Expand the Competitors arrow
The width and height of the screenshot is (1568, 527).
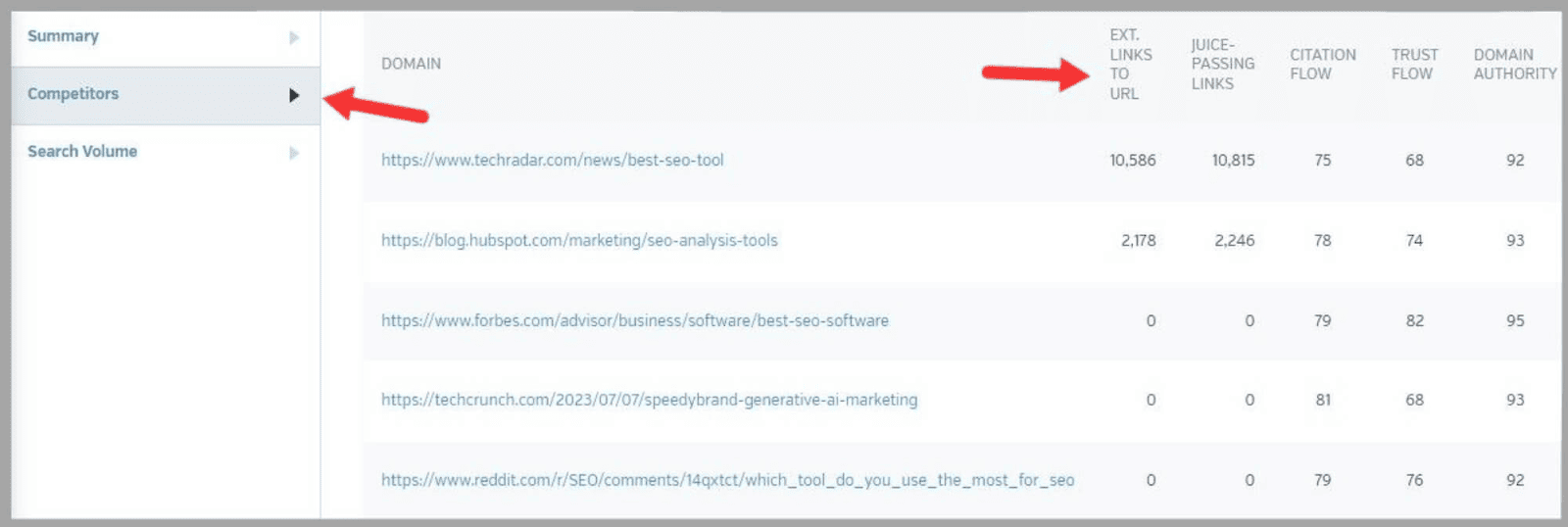[x=294, y=95]
